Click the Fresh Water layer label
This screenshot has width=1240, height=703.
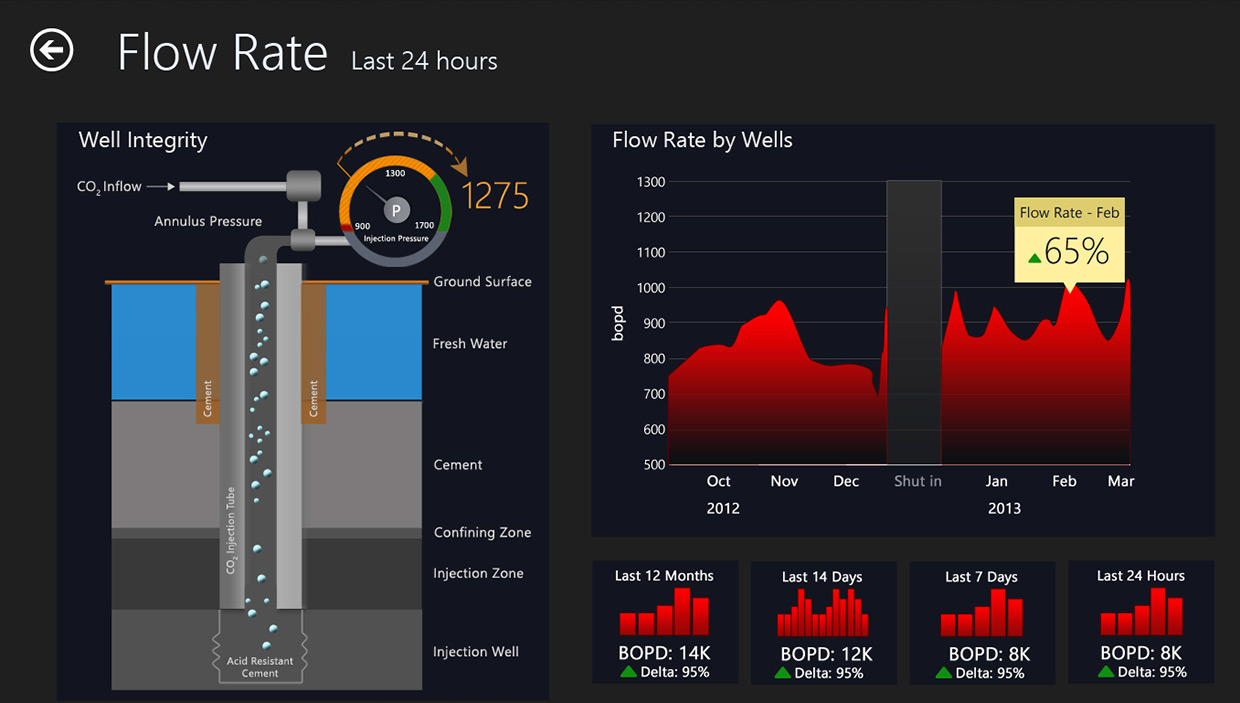469,344
